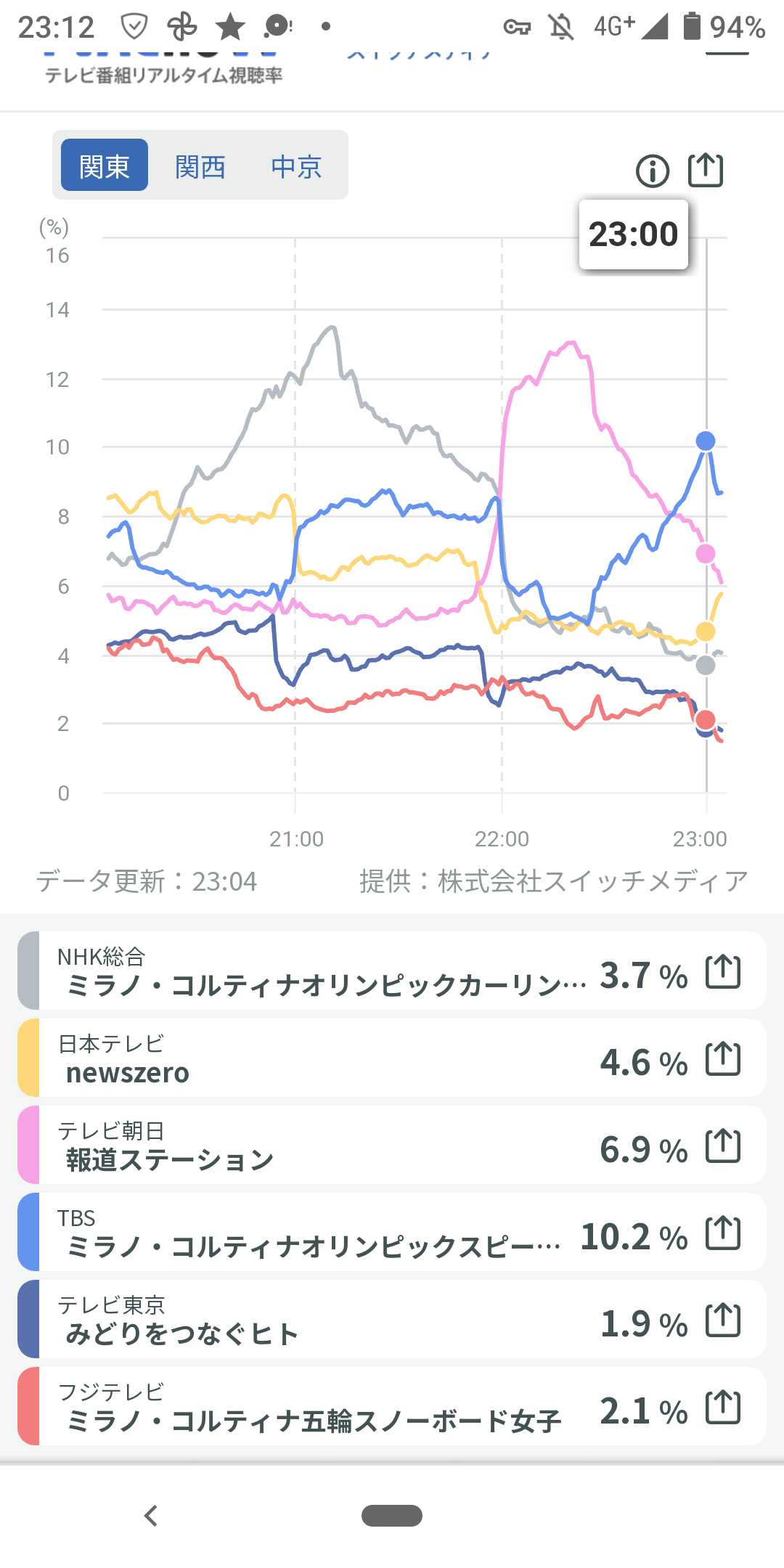This screenshot has height=1568, width=784.
Task: Tap the TBS blue color swatch
Action: point(29,1233)
